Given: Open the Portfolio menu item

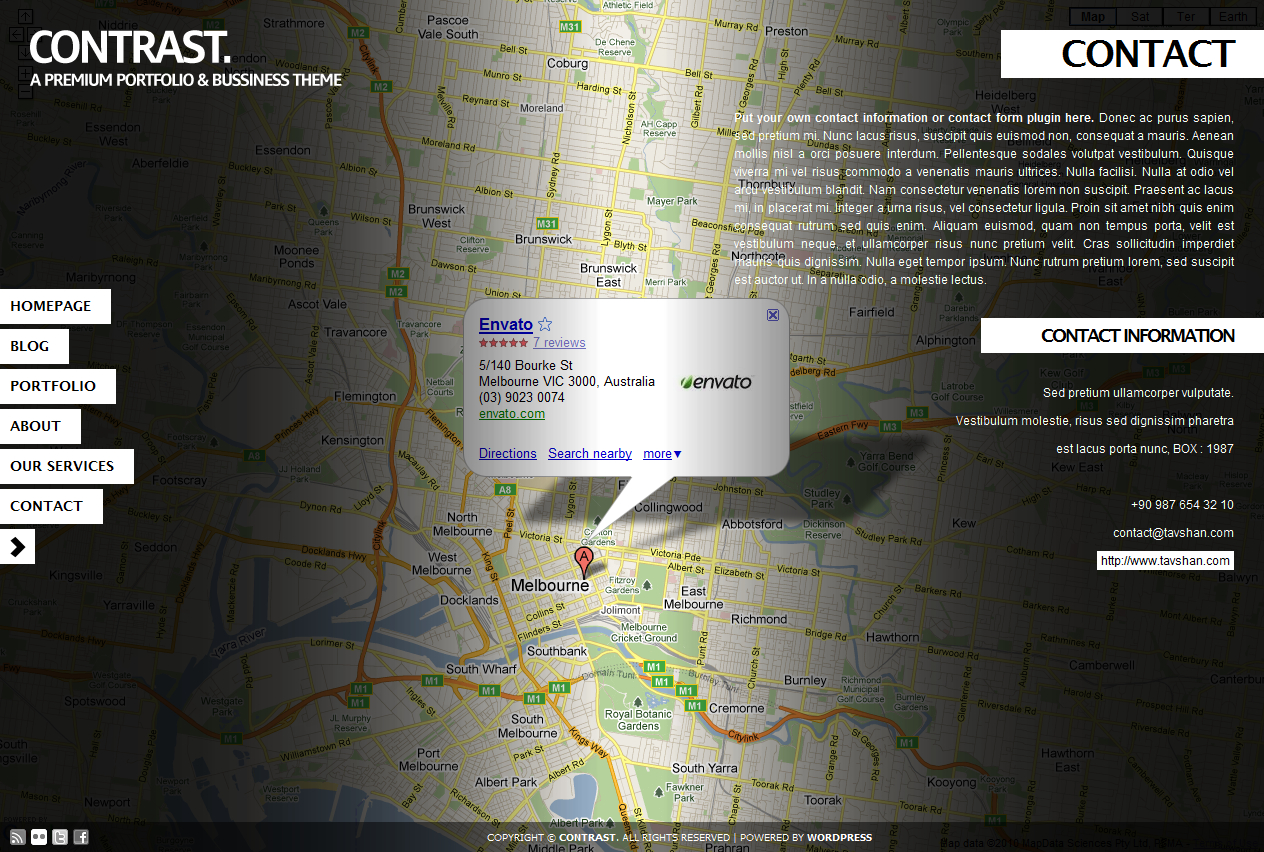Looking at the screenshot, I should tap(58, 386).
